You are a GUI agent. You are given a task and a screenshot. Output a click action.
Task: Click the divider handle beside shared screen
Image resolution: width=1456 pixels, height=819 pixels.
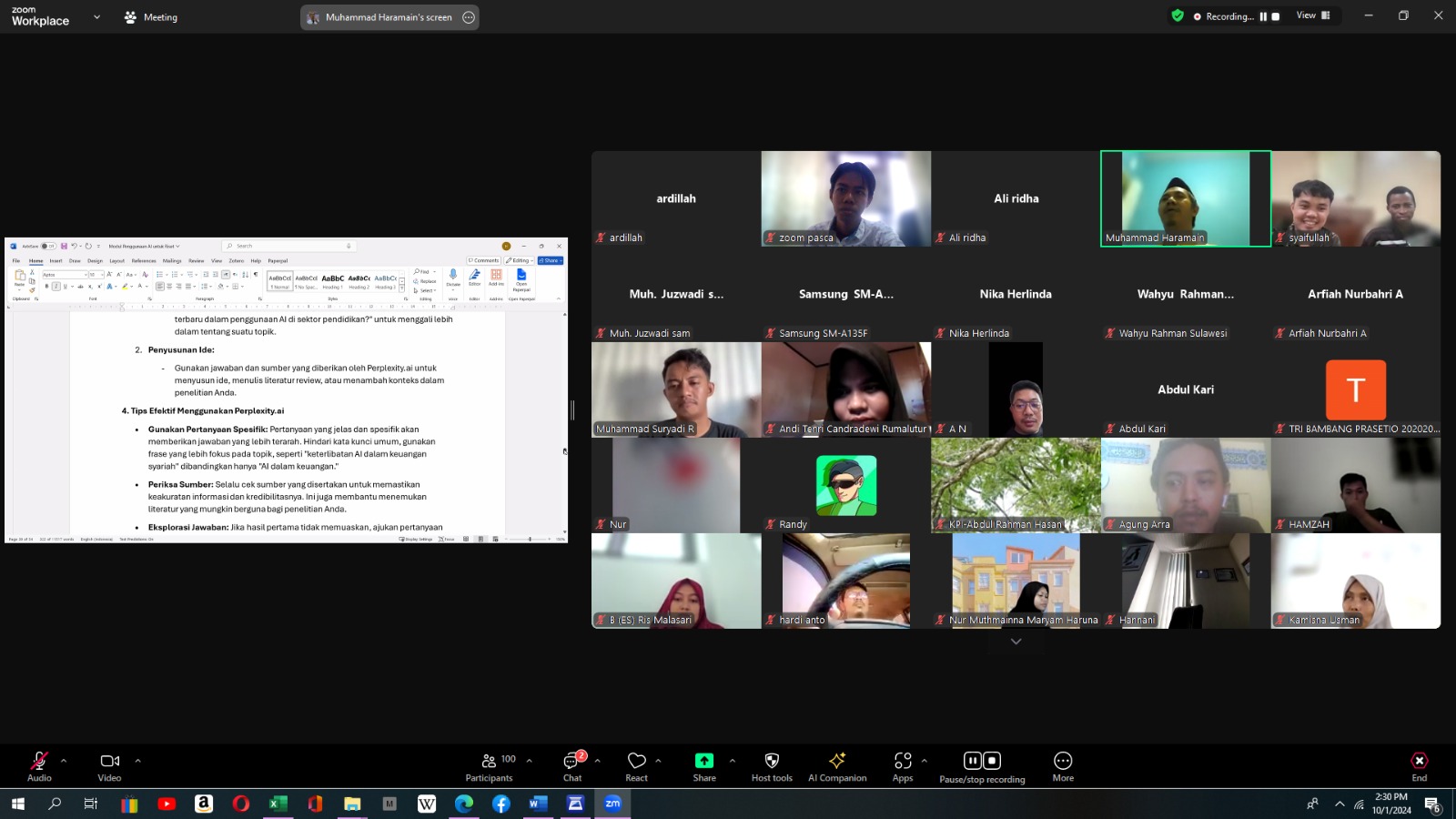pos(572,410)
